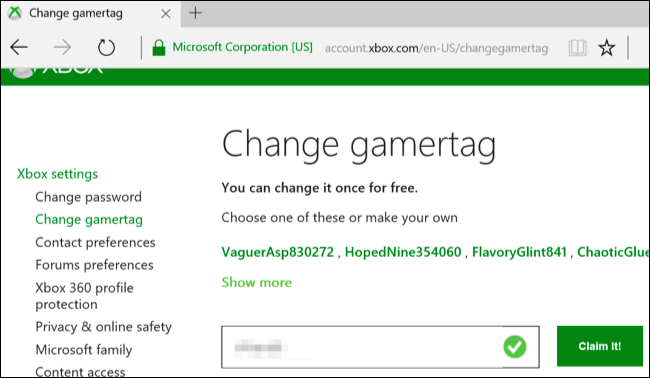Open Xbox settings sidebar heading
This screenshot has width=650, height=378.
[x=57, y=174]
